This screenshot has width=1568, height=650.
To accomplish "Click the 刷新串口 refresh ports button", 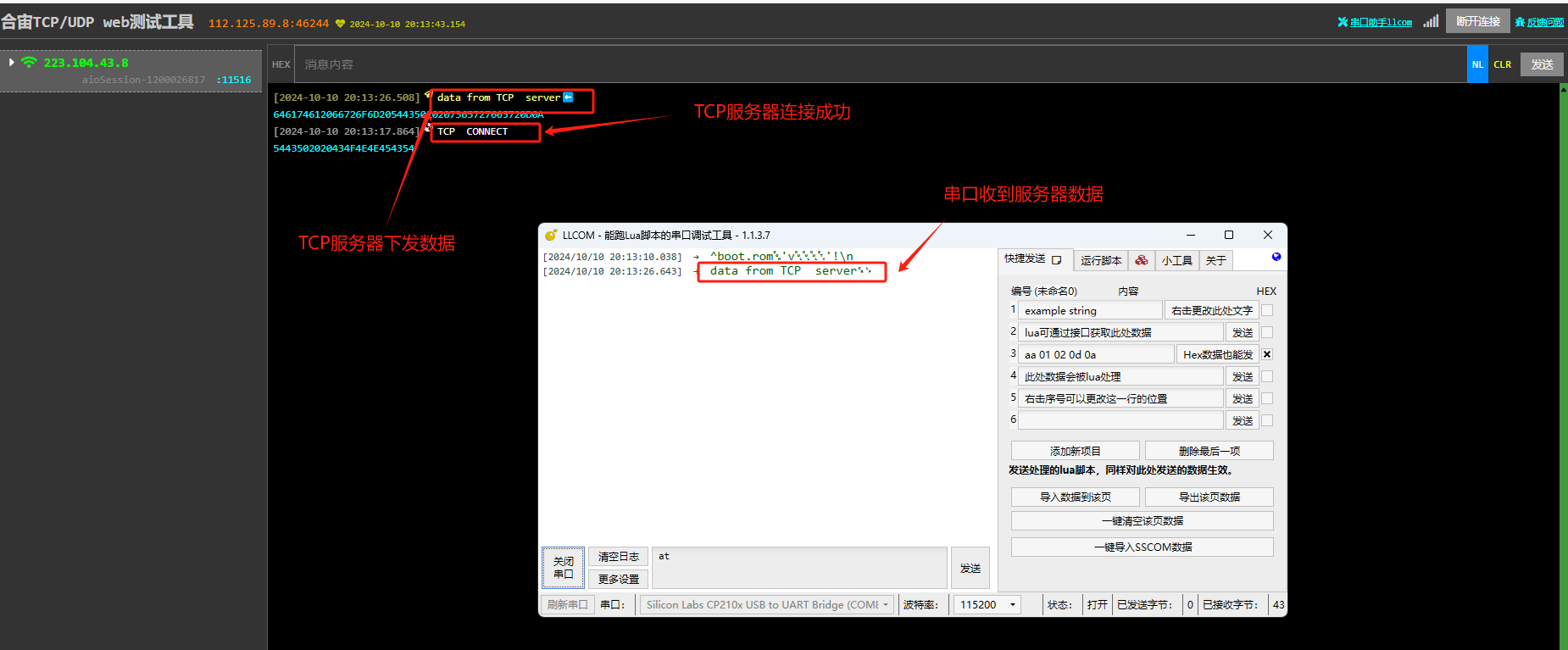I will (567, 604).
